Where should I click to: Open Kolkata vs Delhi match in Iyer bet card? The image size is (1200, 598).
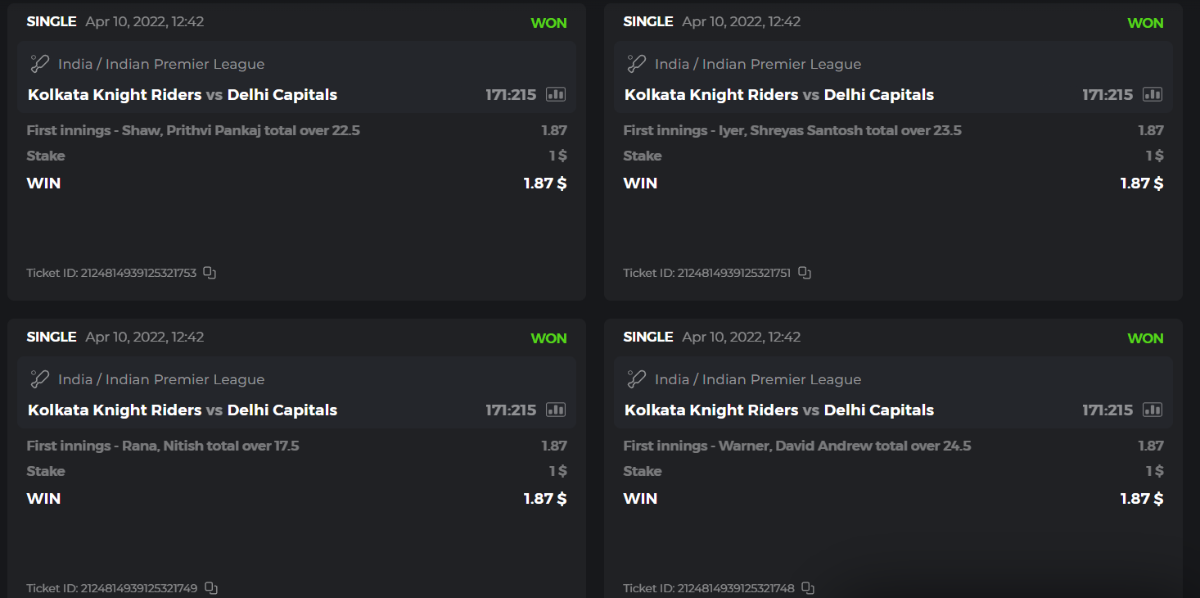click(x=779, y=95)
